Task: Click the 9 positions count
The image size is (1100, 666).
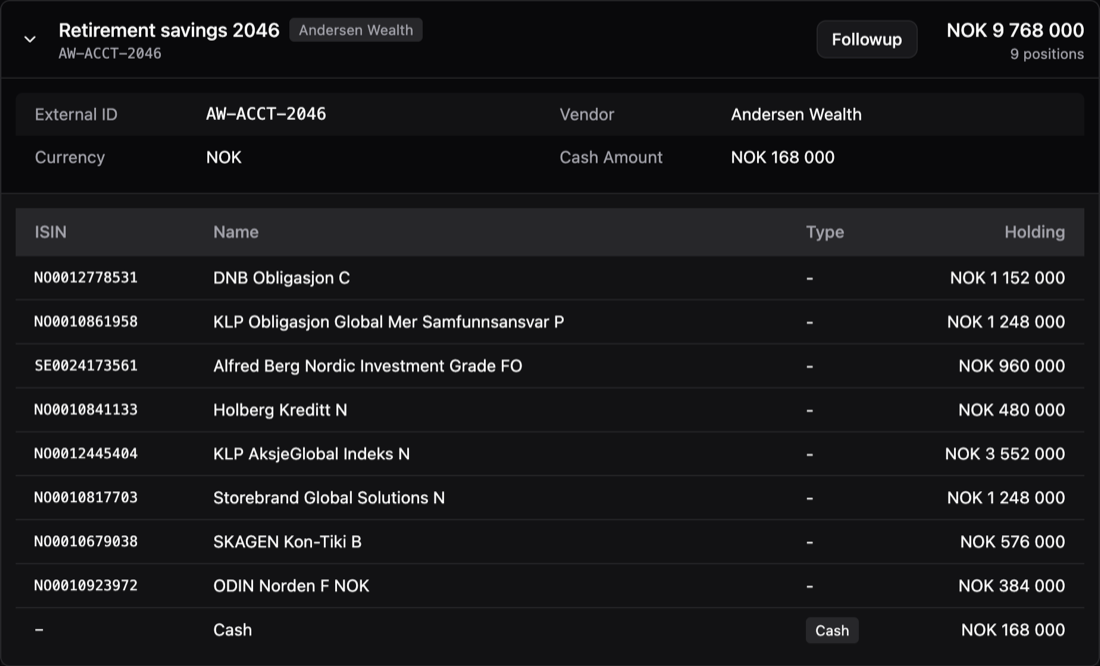Action: pyautogui.click(x=1047, y=54)
